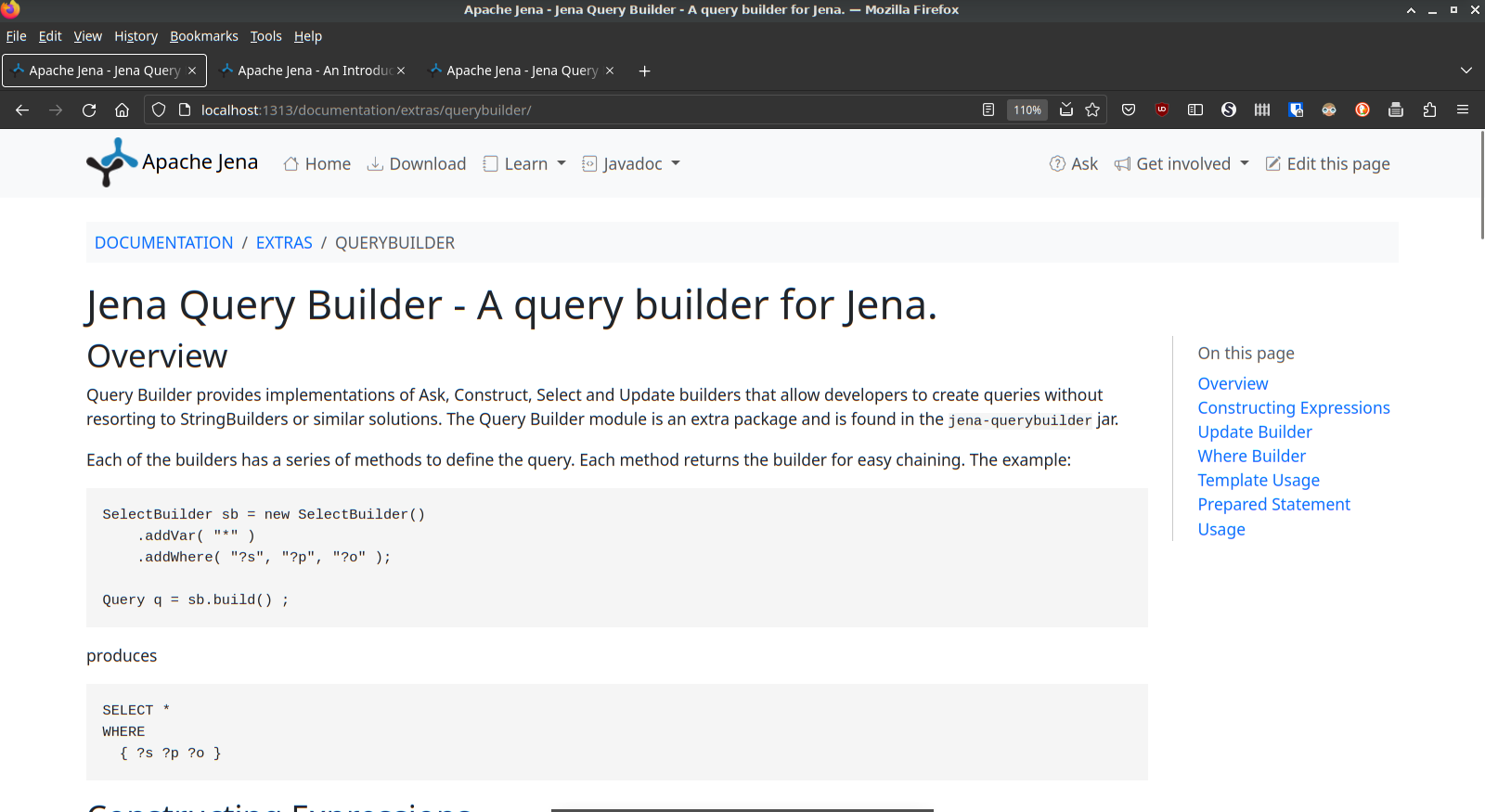The image size is (1485, 812).
Task: Open the DOCUMENTATION breadcrumb link
Action: coord(164,242)
